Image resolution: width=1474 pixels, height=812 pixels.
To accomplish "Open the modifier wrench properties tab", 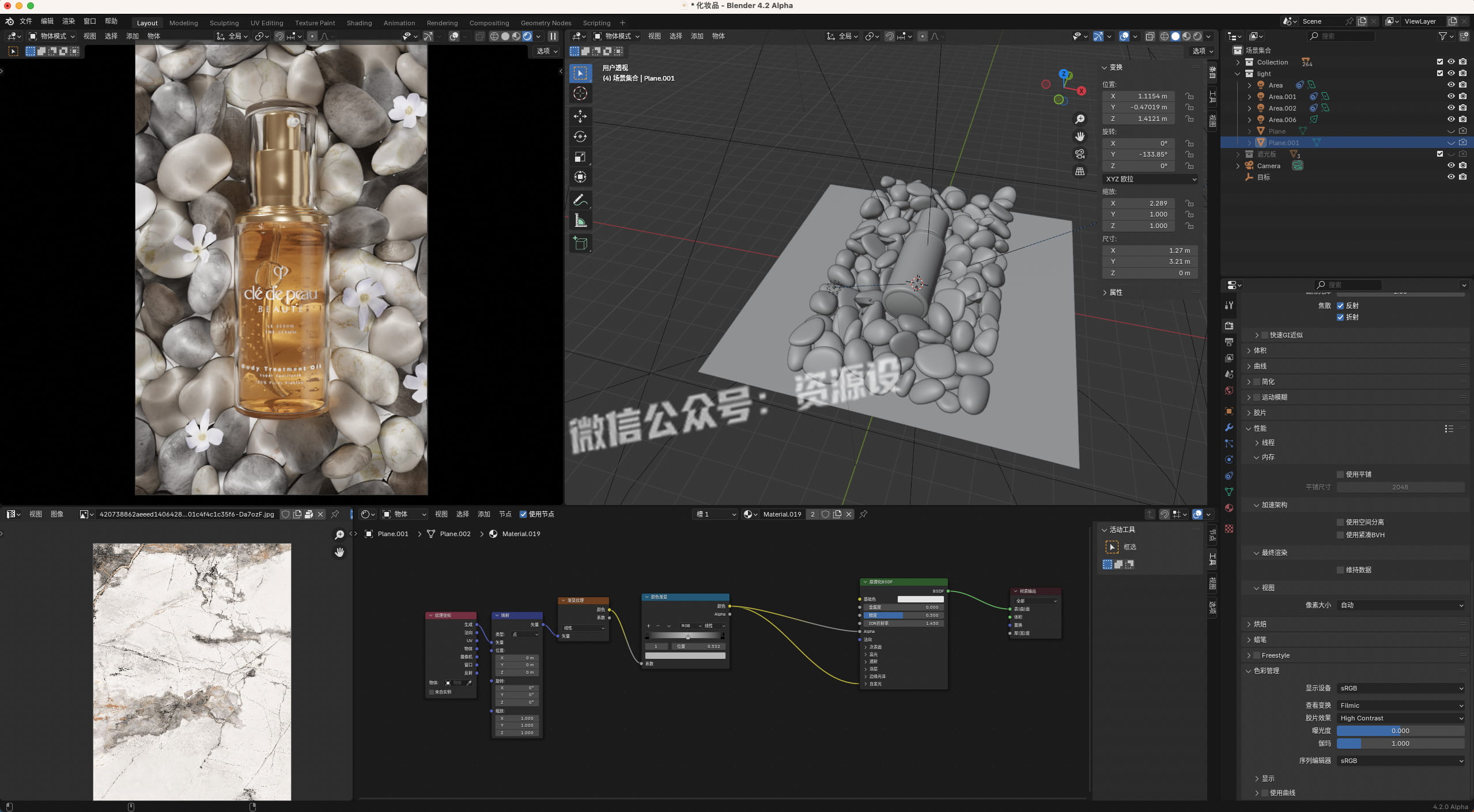I will coord(1229,427).
